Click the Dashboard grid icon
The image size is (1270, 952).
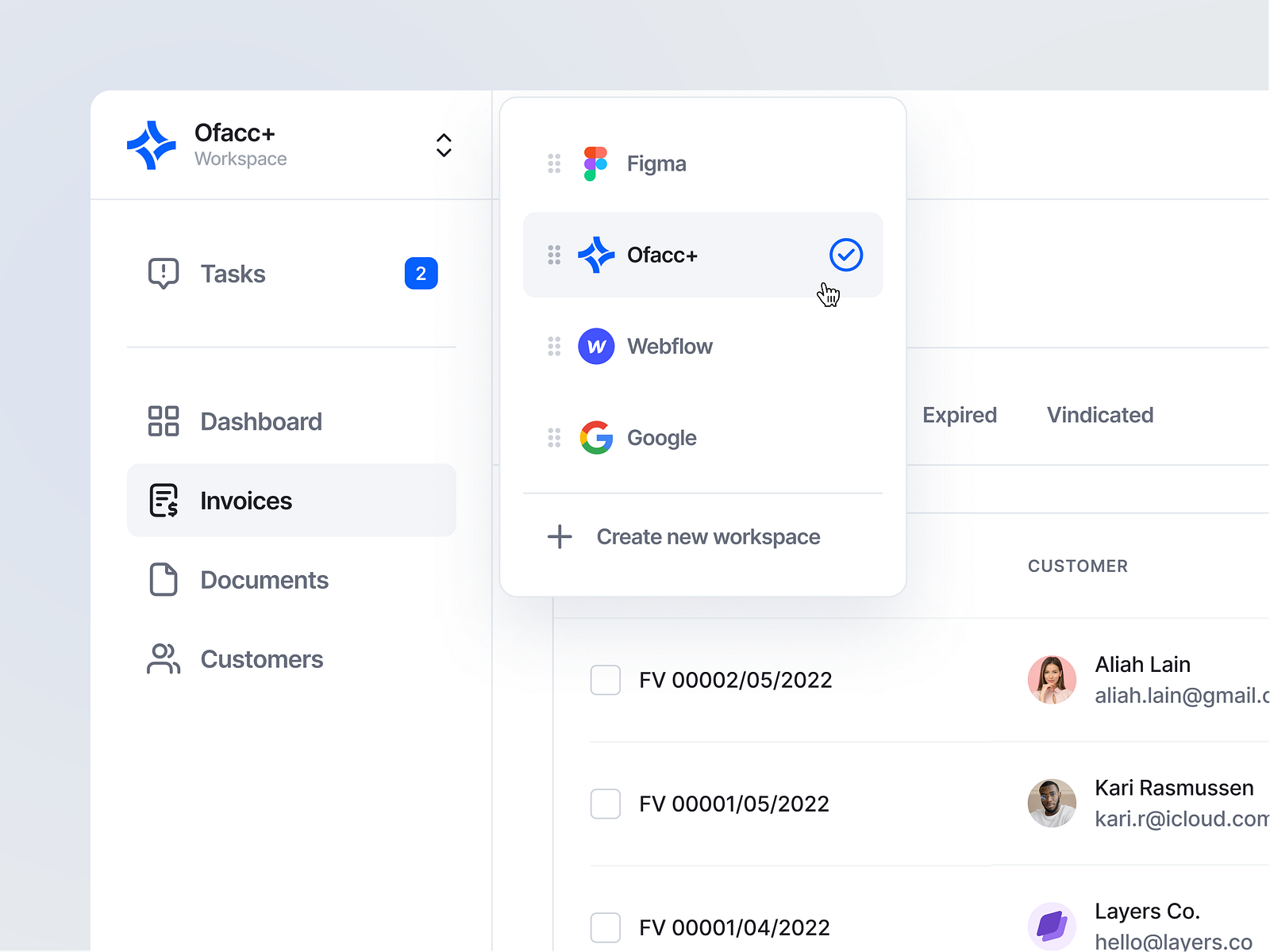tap(163, 421)
